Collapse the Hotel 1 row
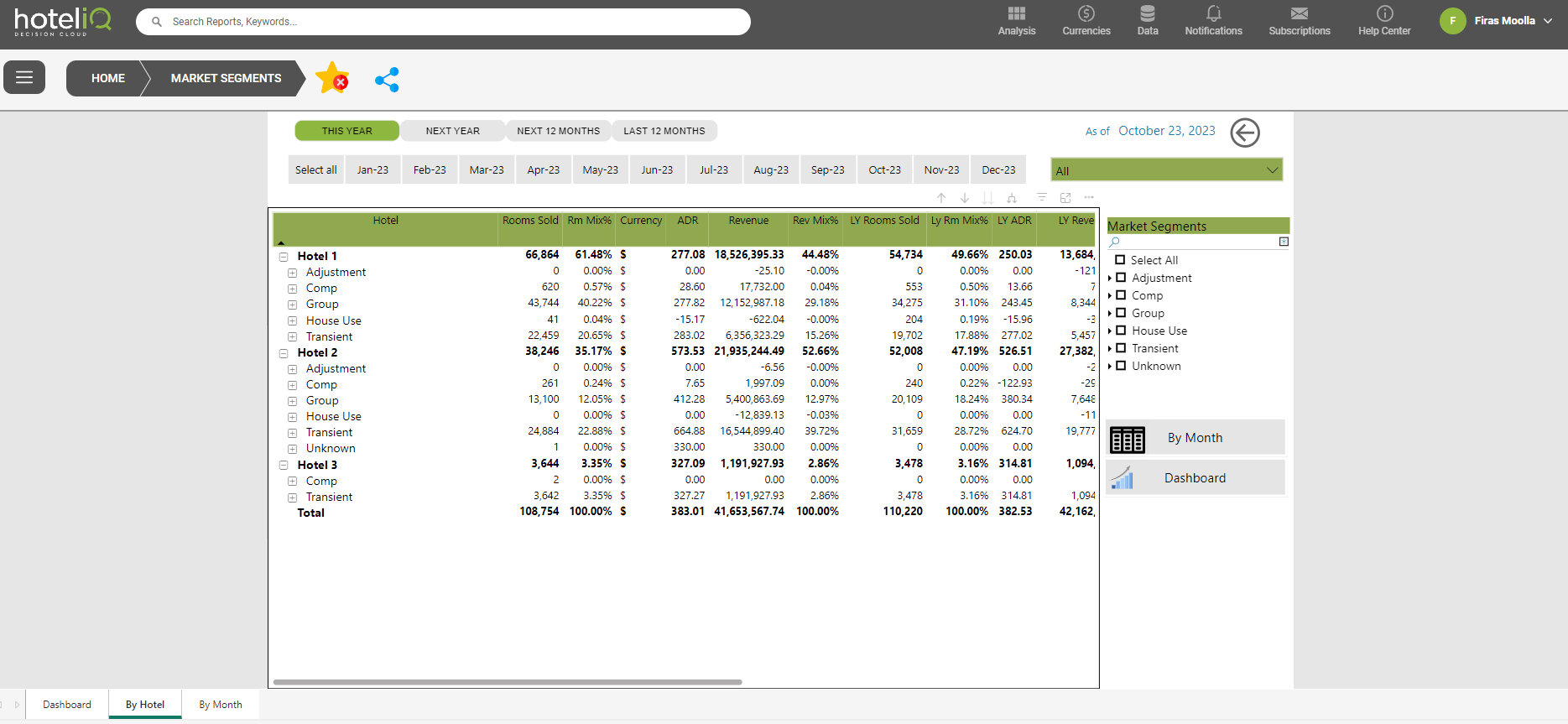1568x724 pixels. (x=284, y=257)
